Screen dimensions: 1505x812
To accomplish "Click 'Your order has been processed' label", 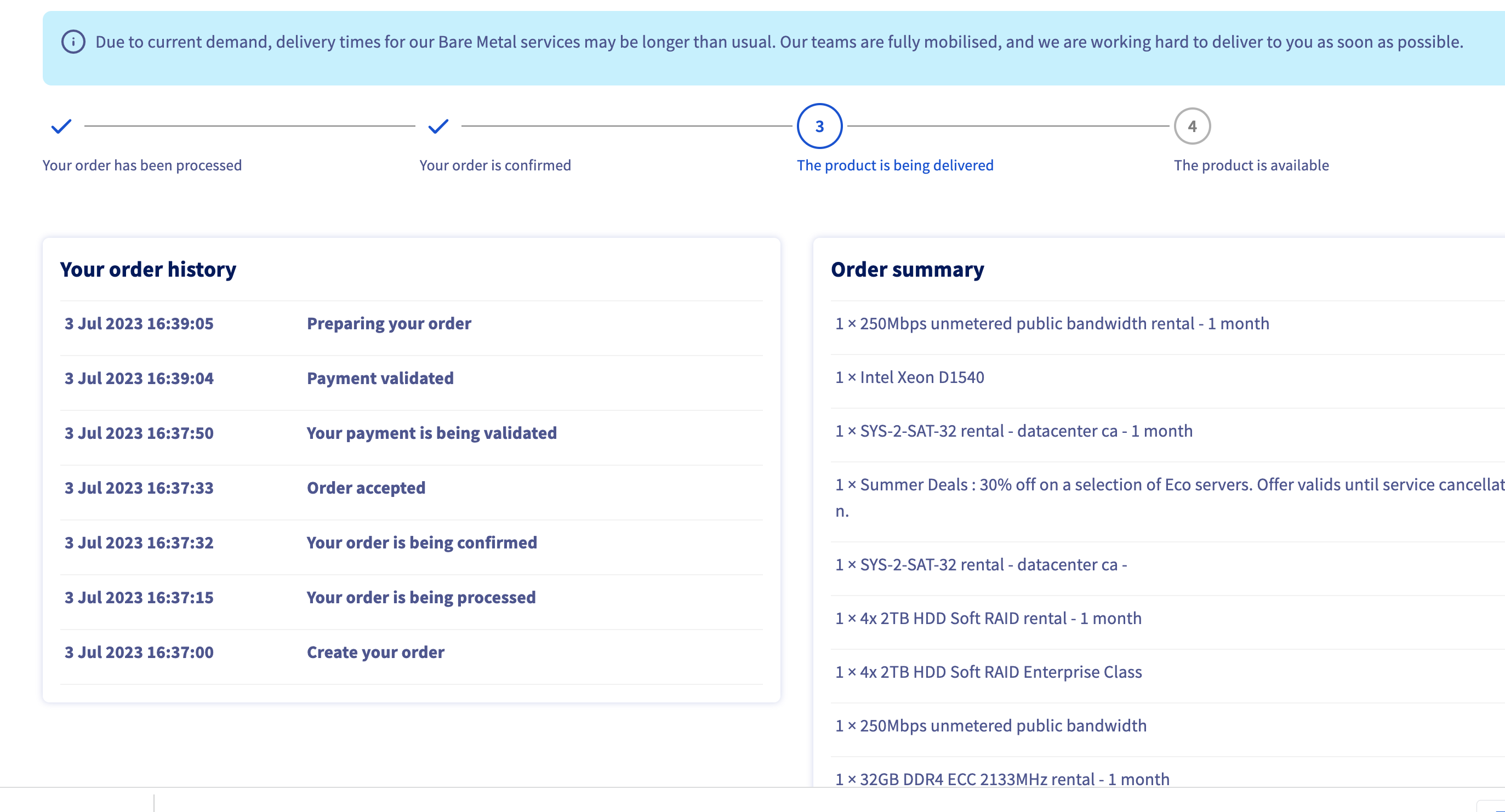I will click(x=142, y=165).
